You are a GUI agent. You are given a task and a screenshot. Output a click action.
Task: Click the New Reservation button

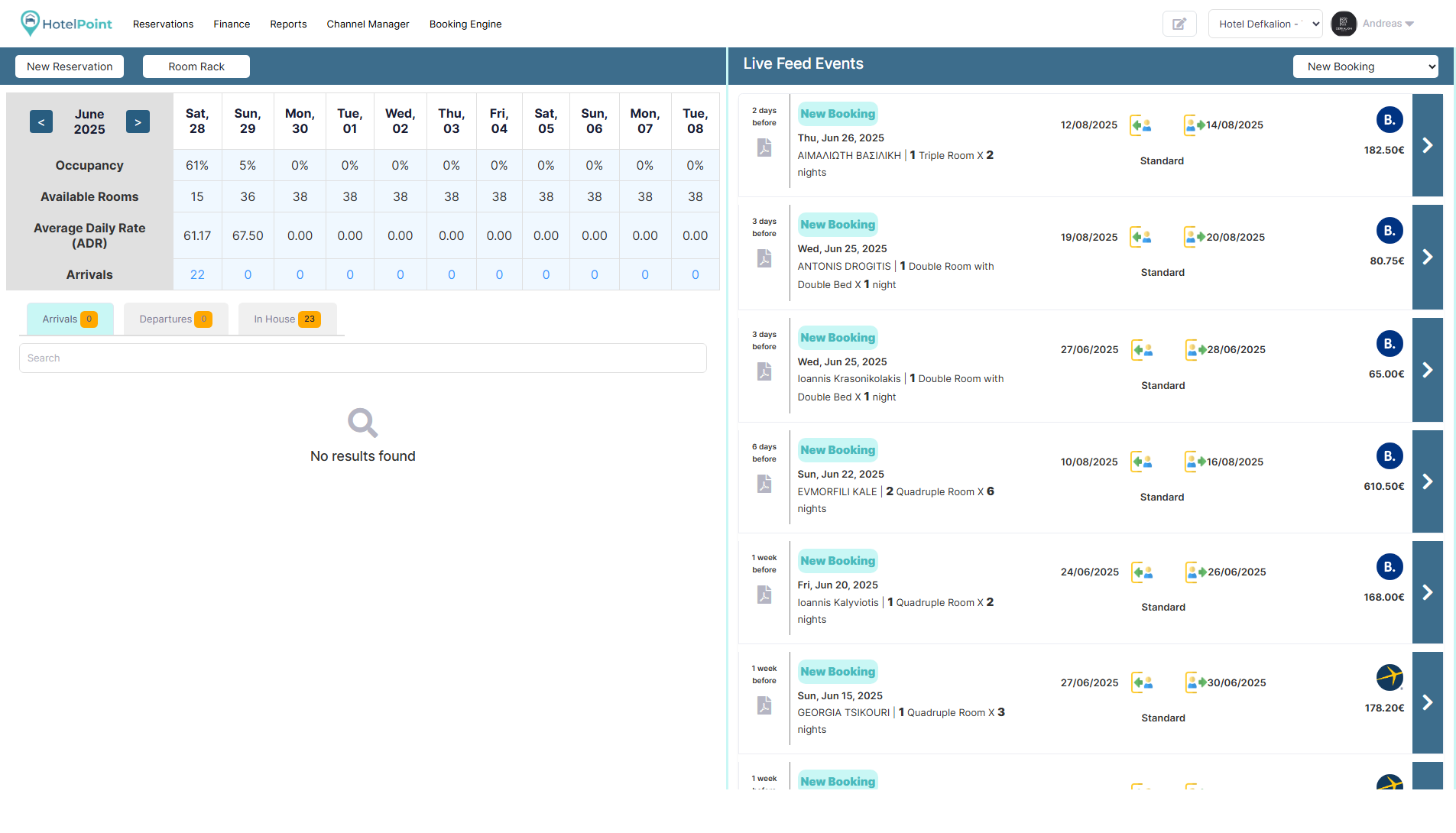pos(70,66)
